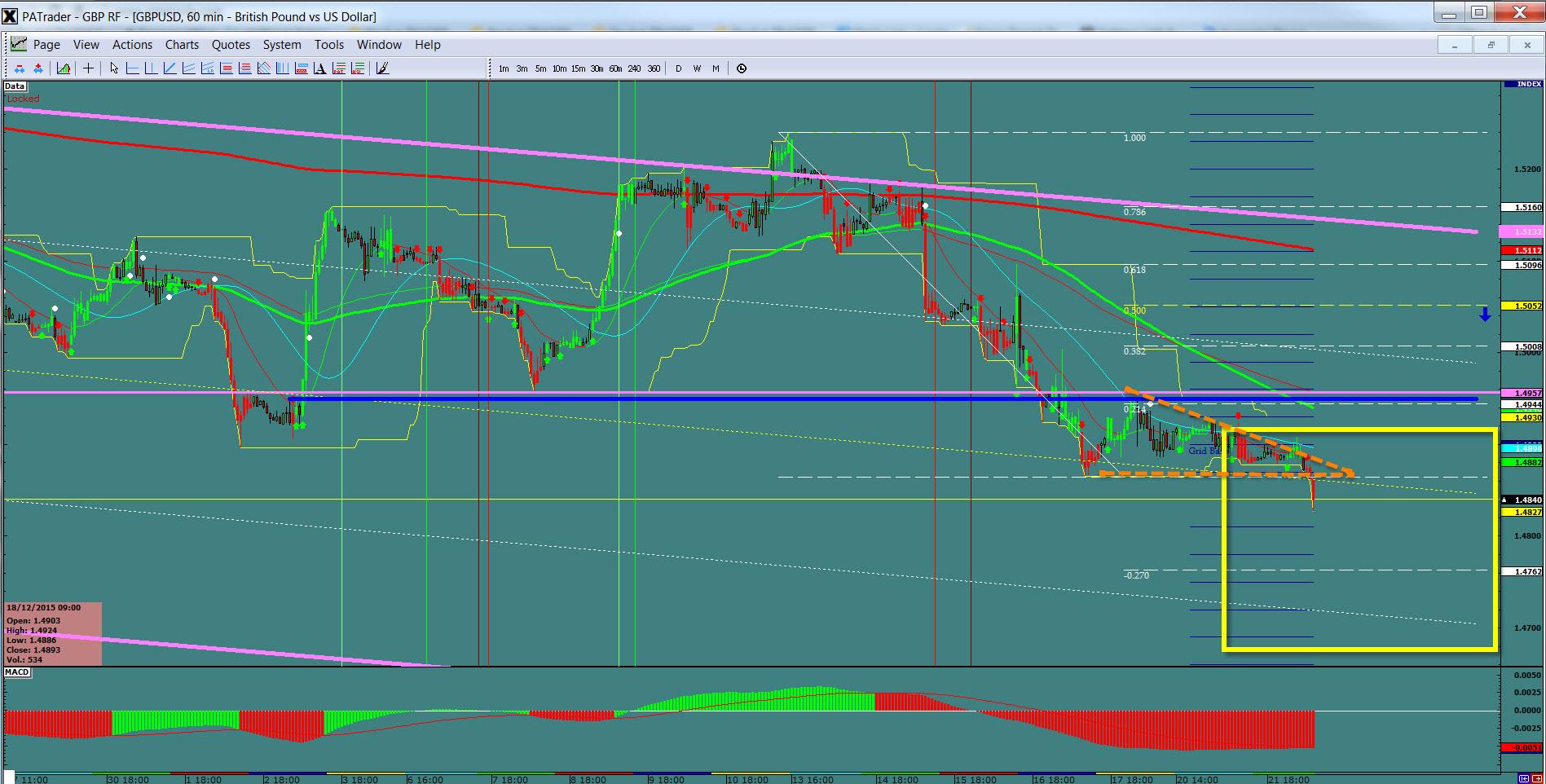This screenshot has width=1546, height=784.
Task: Switch to 240 minute timeframe
Action: click(x=634, y=68)
